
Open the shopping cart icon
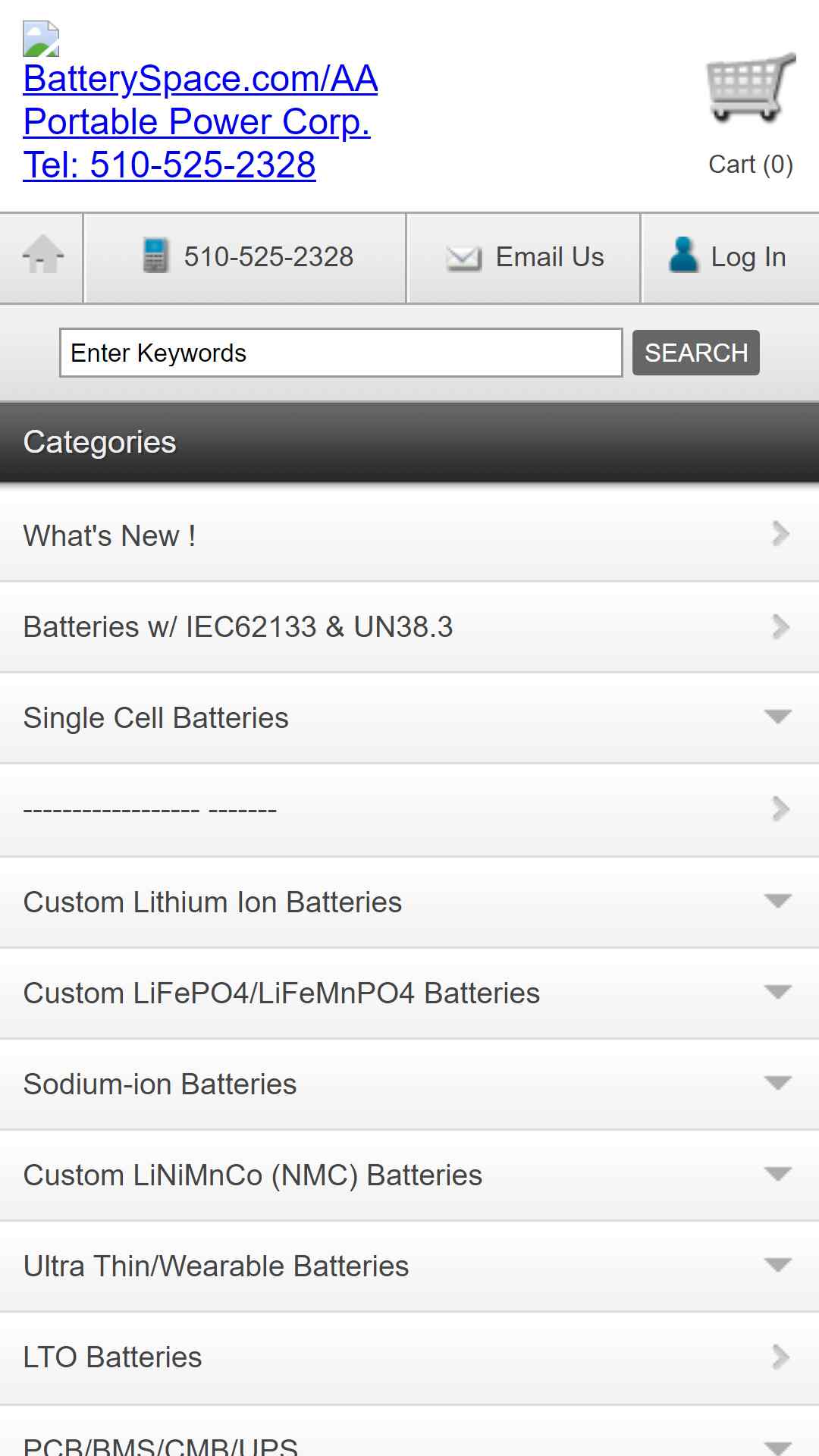click(x=751, y=87)
